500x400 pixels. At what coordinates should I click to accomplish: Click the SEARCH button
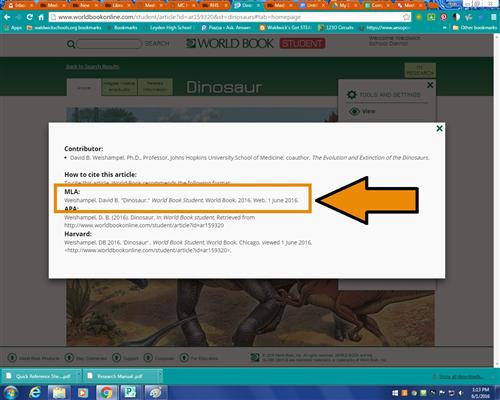click(x=157, y=44)
